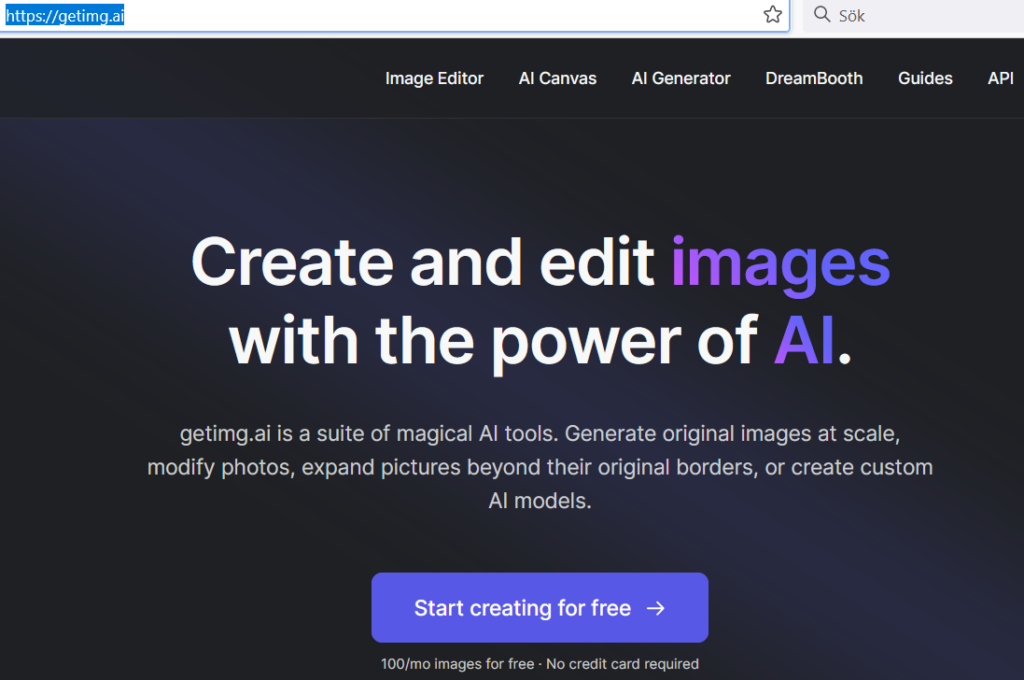This screenshot has height=680, width=1024.
Task: Bookmark this page with the star icon
Action: [773, 14]
